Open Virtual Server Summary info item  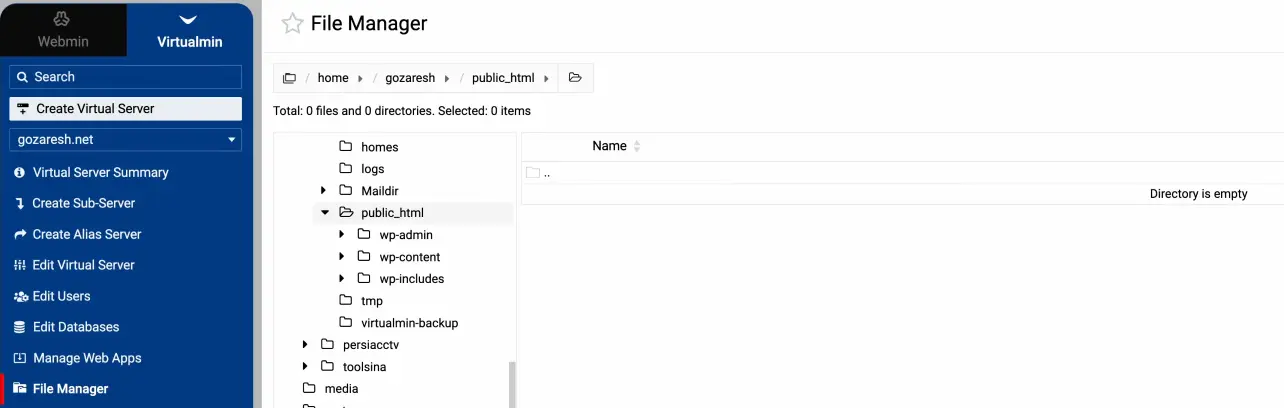100,172
